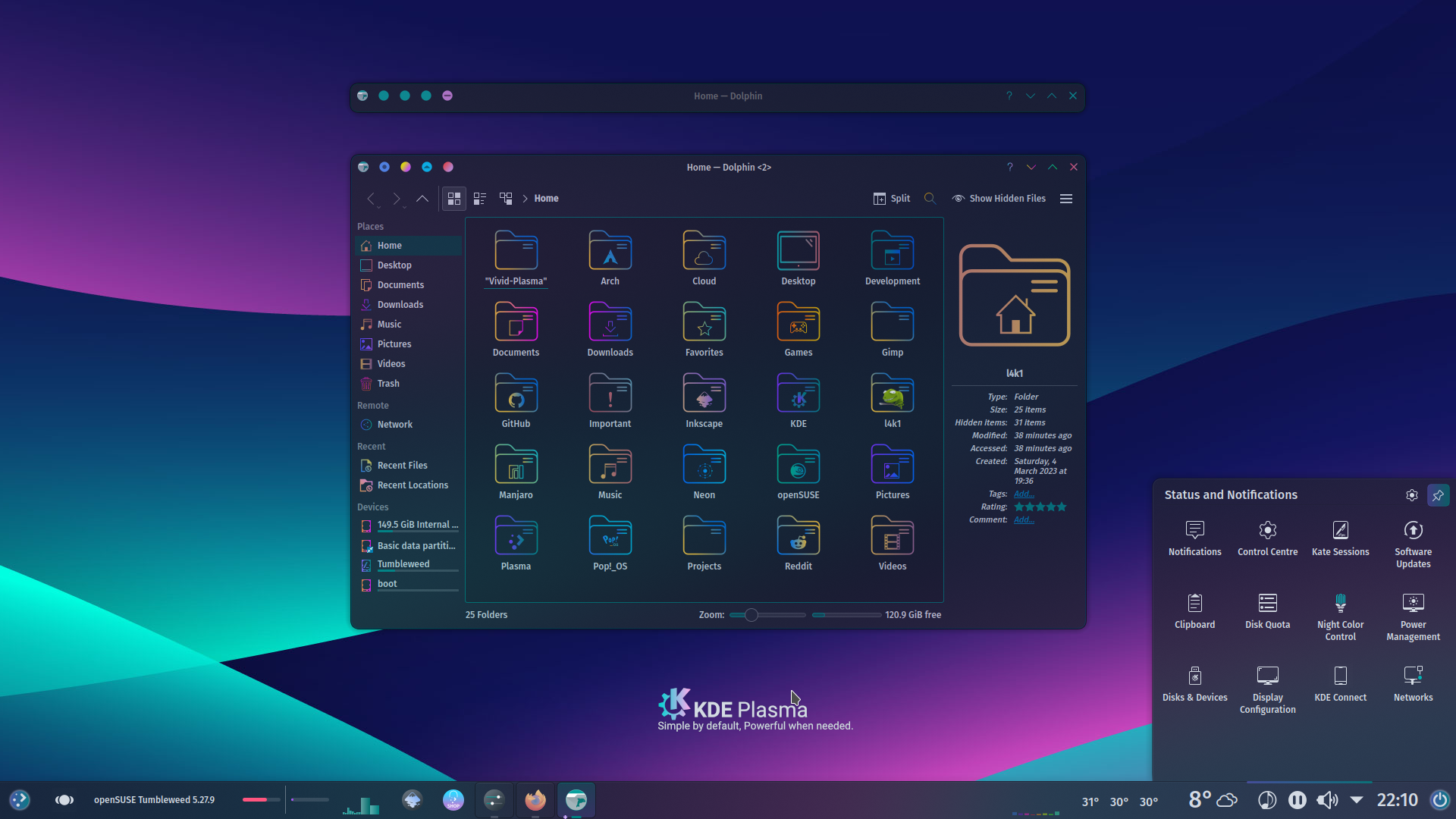
Task: Go up to the parent folder
Action: coord(422,199)
